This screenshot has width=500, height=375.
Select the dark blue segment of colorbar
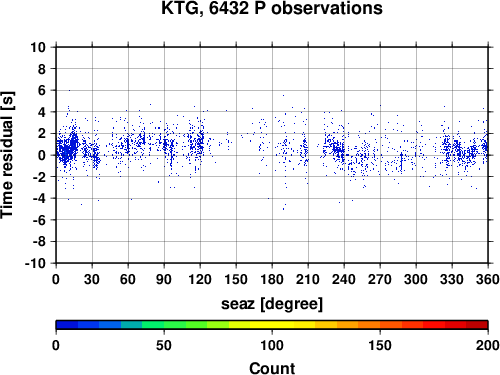[67, 325]
